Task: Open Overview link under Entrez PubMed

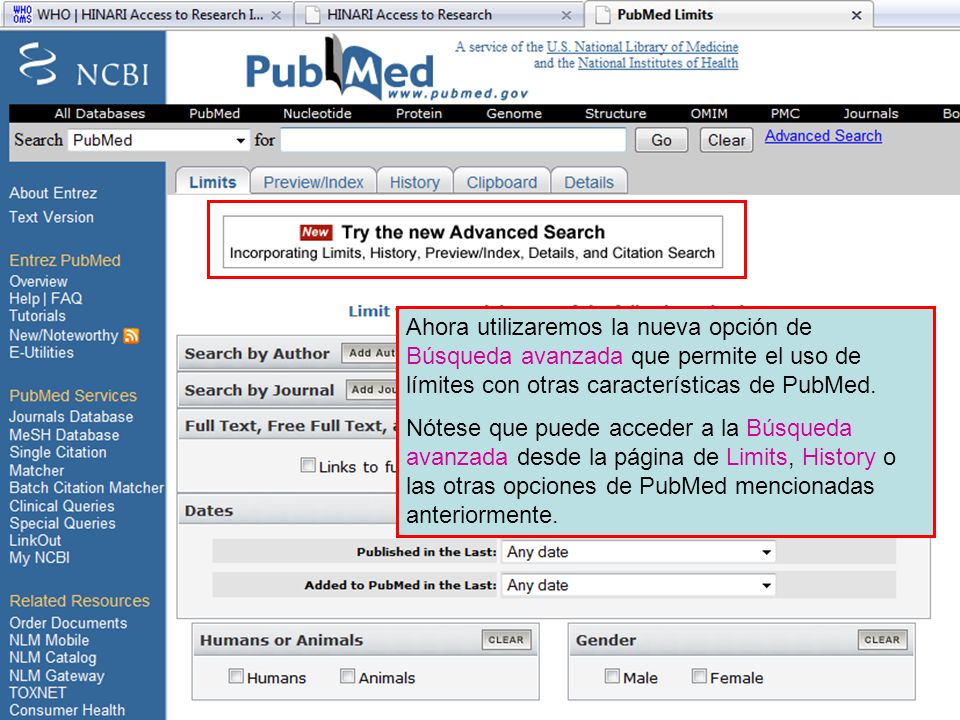Action: click(x=38, y=281)
